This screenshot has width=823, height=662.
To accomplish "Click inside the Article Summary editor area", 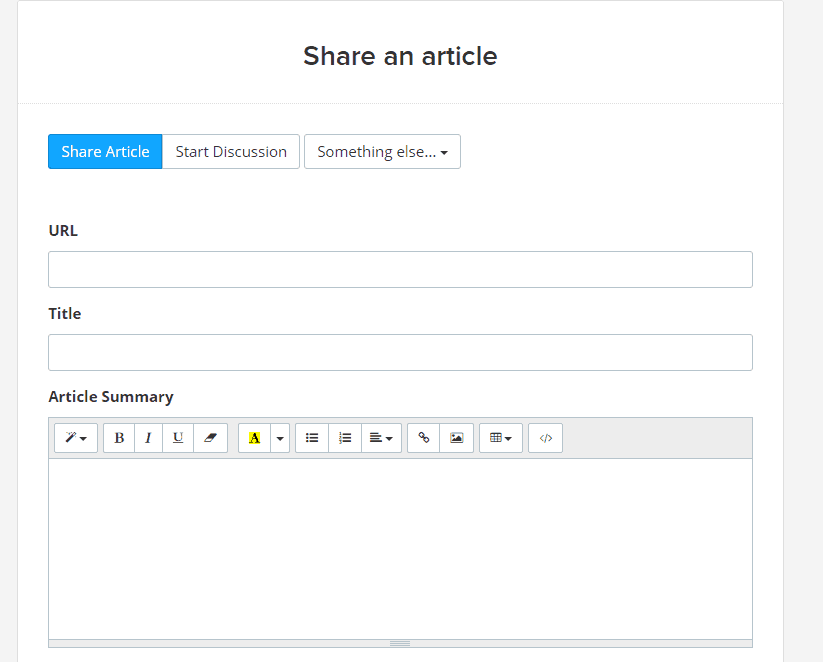I will pyautogui.click(x=400, y=549).
